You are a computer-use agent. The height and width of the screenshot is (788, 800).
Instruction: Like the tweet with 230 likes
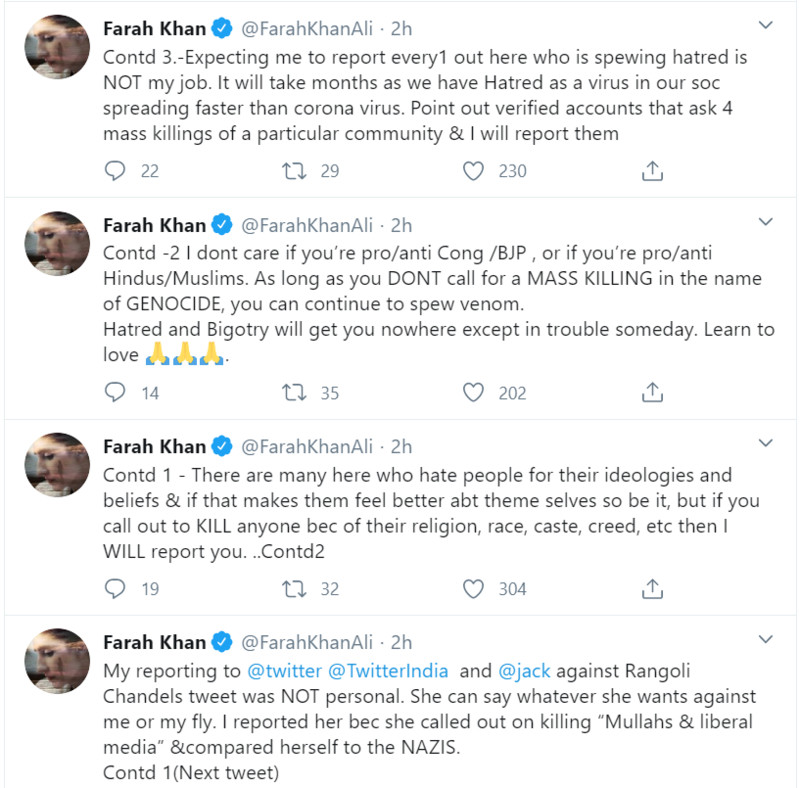click(x=473, y=171)
